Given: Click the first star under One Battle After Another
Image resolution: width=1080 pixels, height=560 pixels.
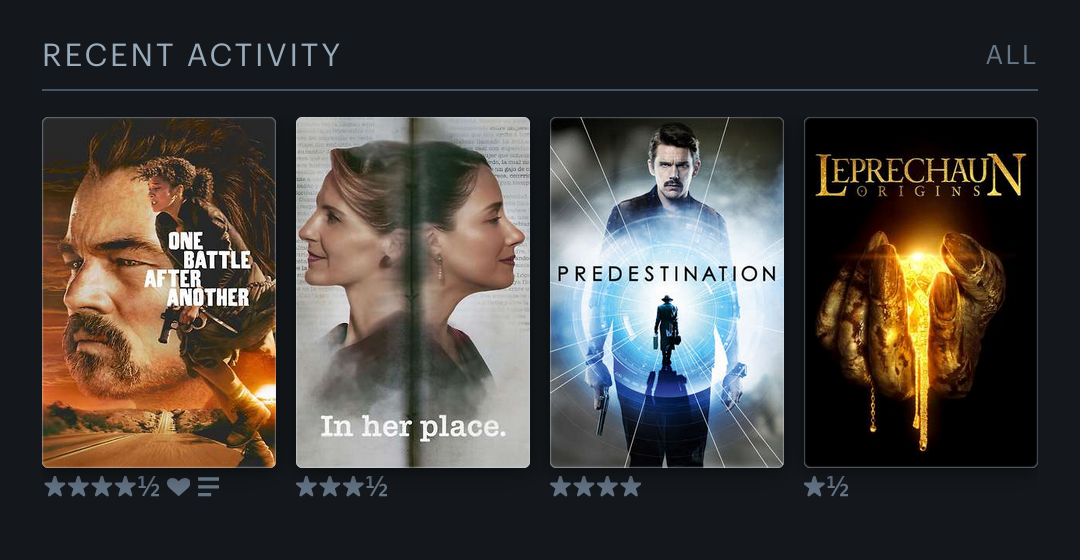Looking at the screenshot, I should pyautogui.click(x=55, y=487).
